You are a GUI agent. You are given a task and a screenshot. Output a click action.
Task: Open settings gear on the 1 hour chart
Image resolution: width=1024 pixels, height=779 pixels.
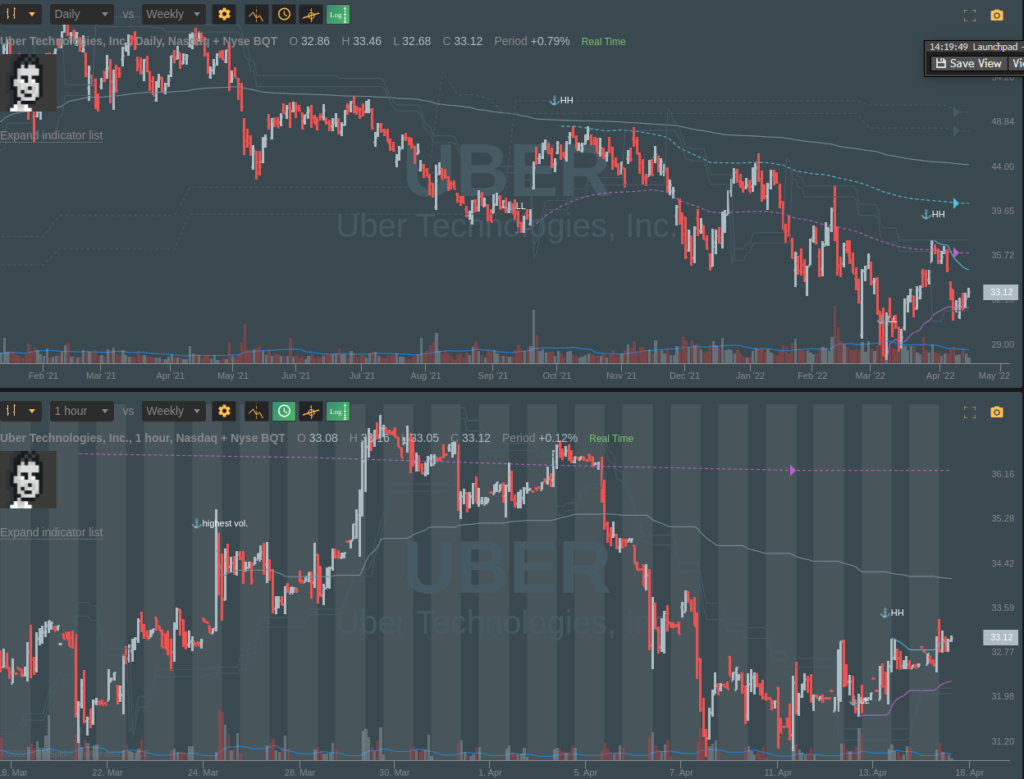(224, 411)
